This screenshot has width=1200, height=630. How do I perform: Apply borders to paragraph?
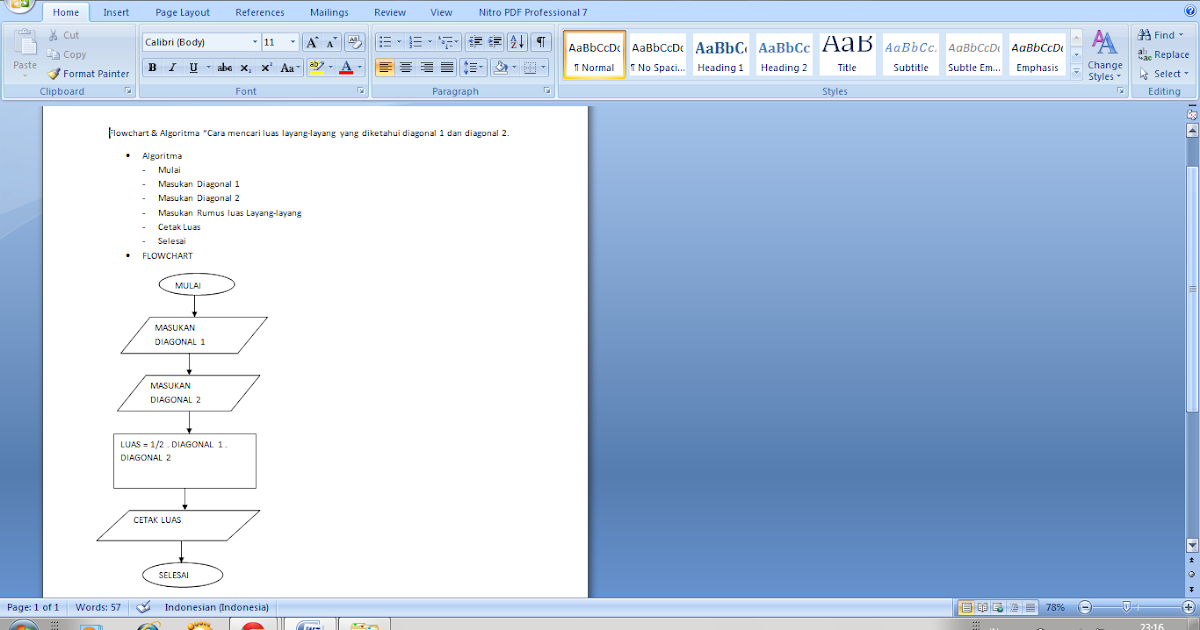[530, 68]
